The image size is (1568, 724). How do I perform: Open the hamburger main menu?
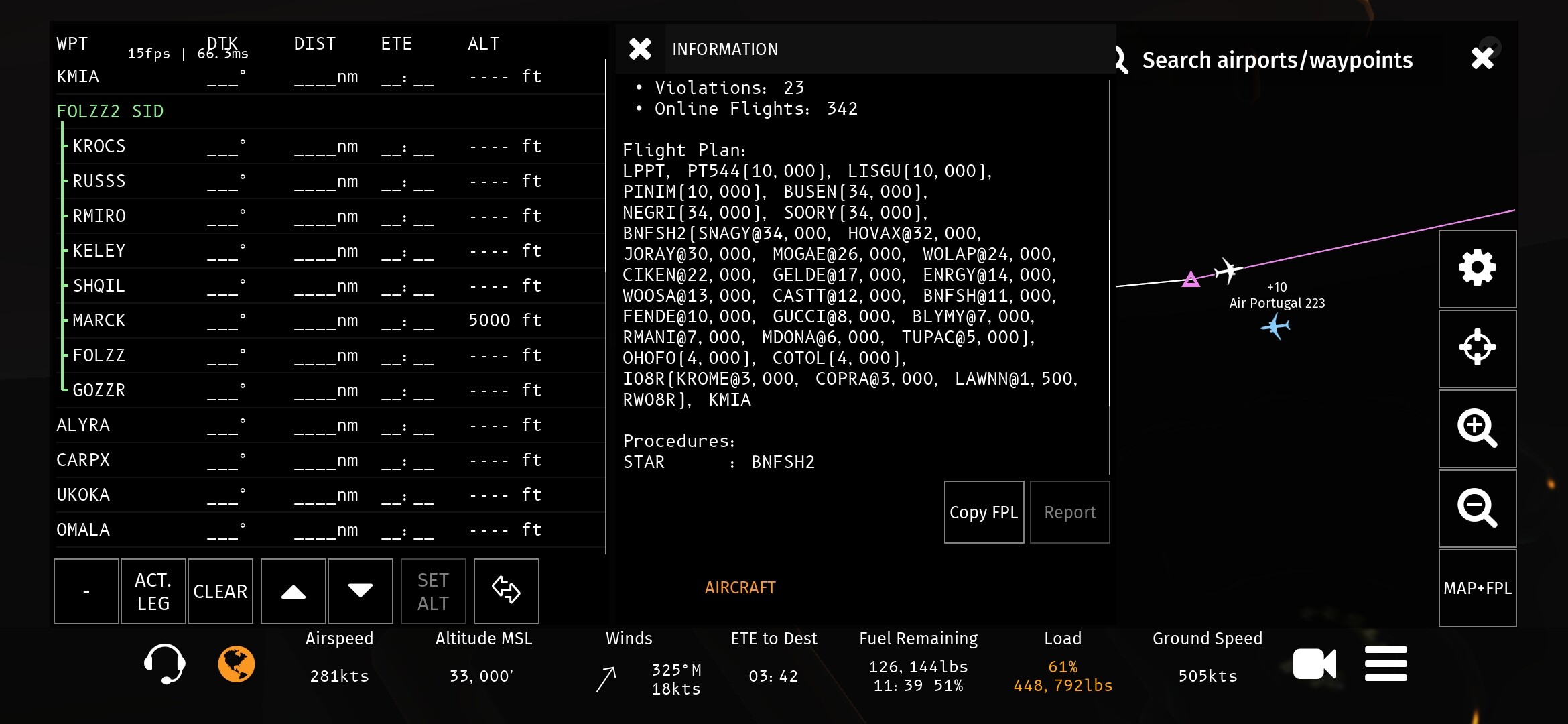click(x=1386, y=664)
